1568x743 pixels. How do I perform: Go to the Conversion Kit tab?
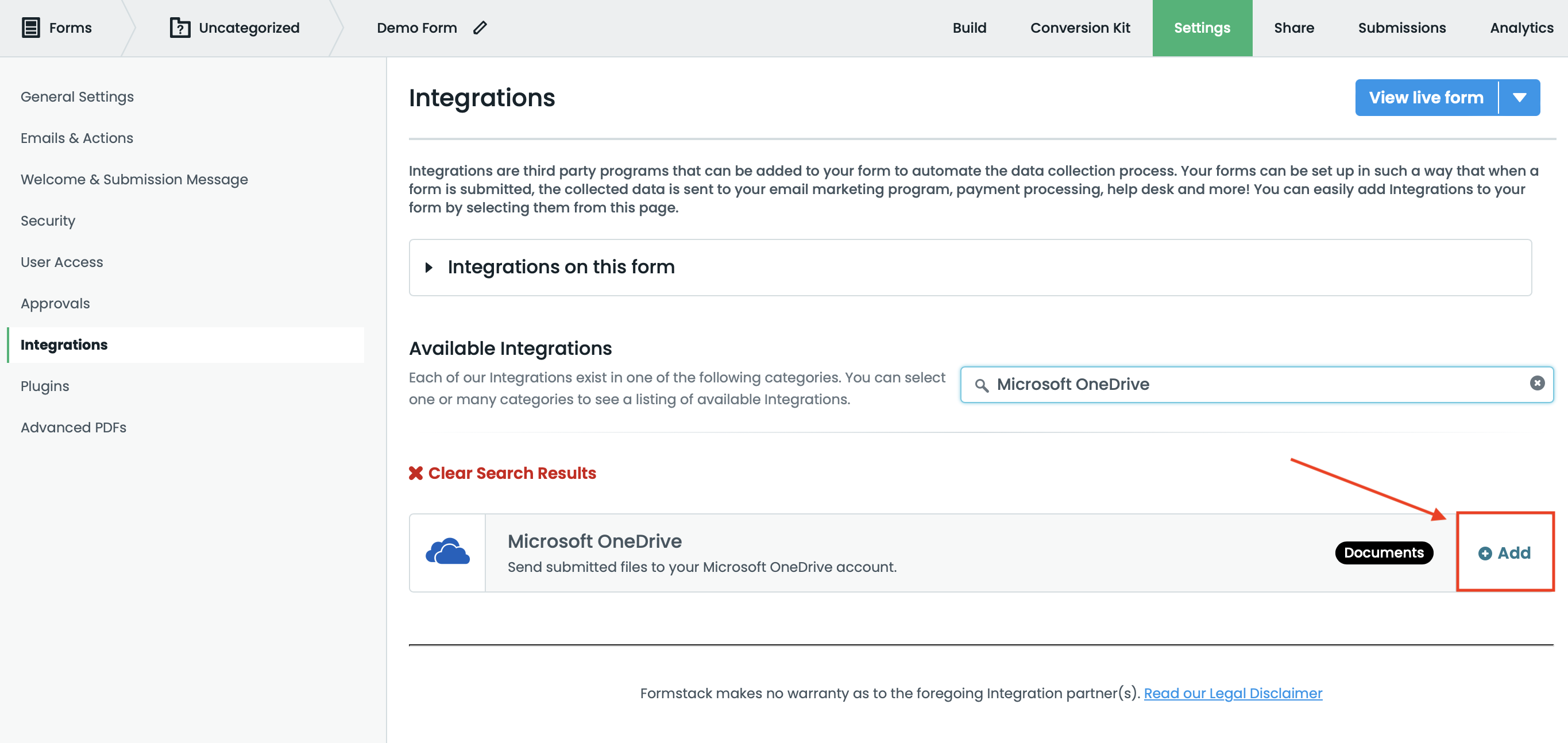click(x=1080, y=28)
